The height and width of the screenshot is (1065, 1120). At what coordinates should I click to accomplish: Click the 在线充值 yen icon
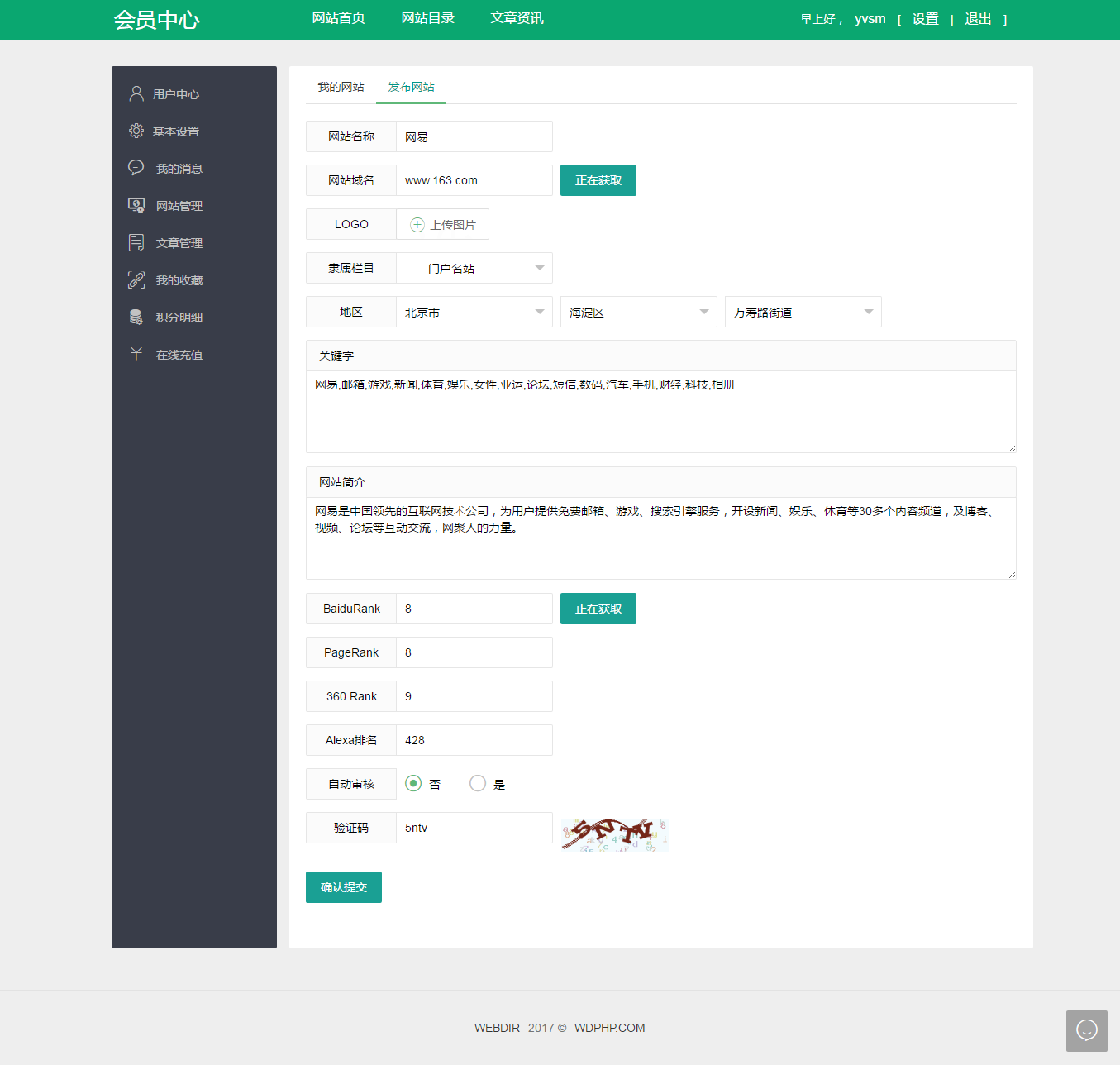(x=136, y=354)
